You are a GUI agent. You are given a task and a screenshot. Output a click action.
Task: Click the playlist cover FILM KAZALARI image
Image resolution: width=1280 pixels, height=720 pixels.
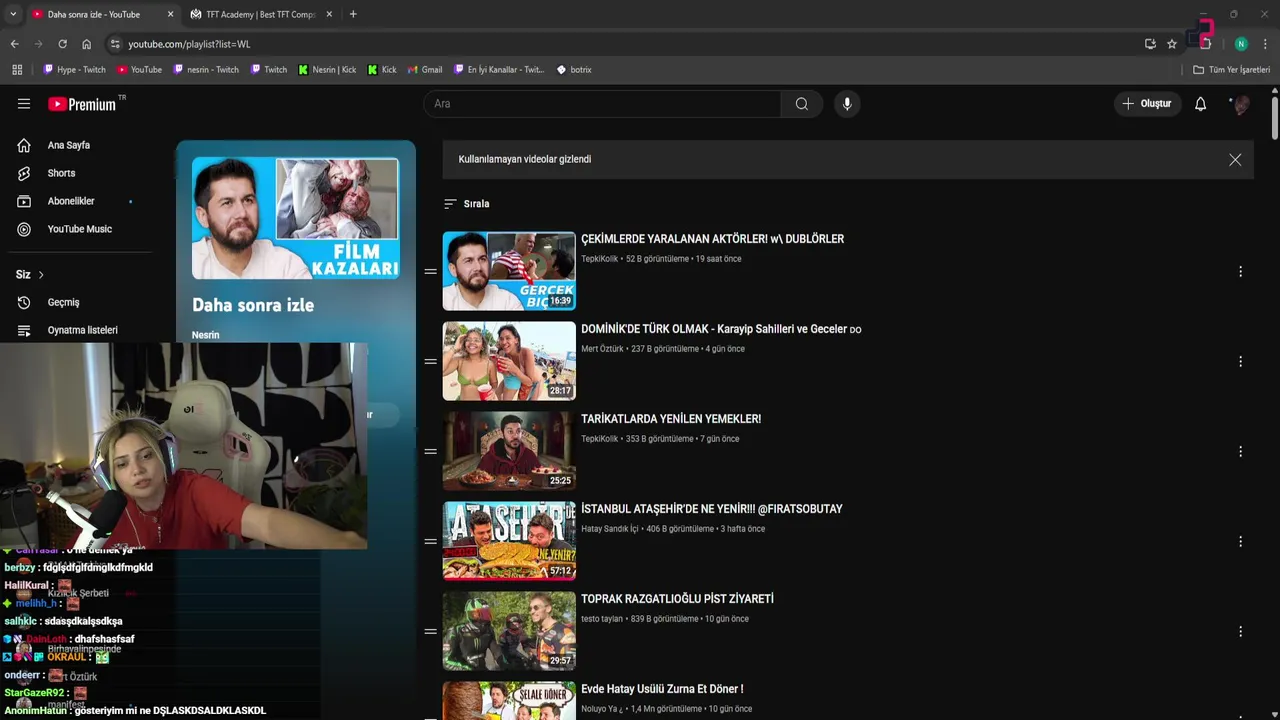click(x=295, y=218)
